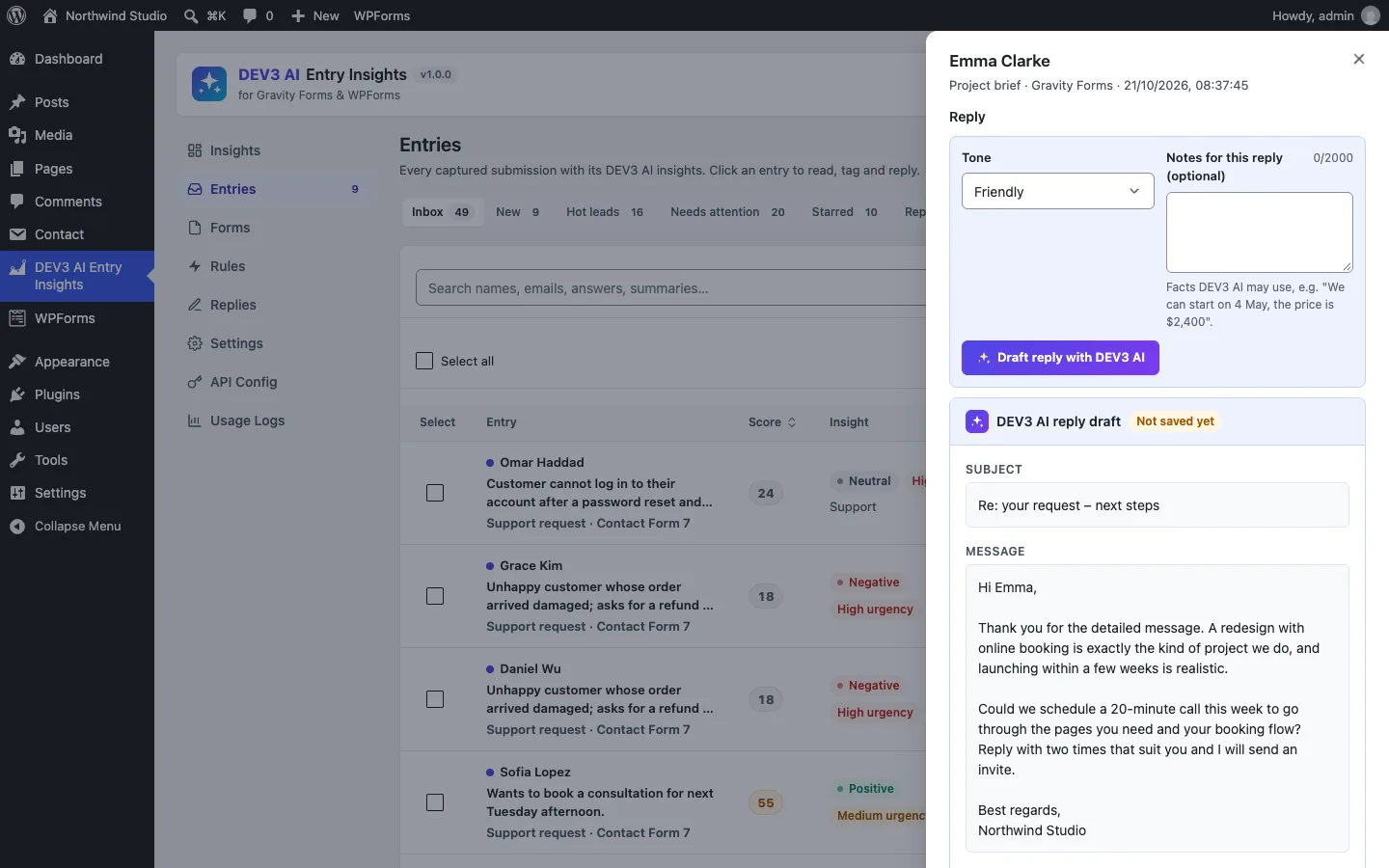Close the Emma Clarke reply panel

[1359, 59]
